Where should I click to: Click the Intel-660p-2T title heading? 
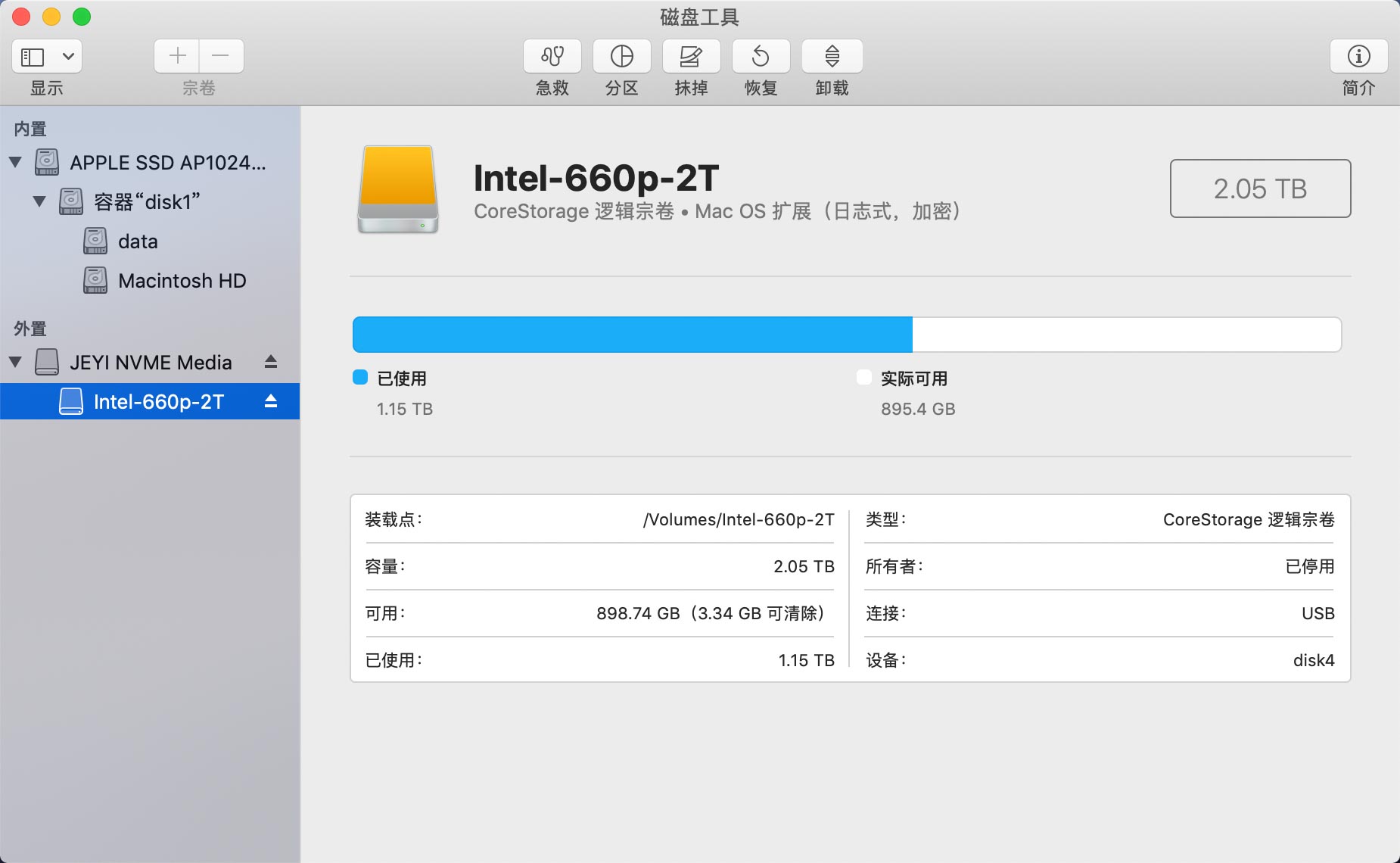coord(596,178)
